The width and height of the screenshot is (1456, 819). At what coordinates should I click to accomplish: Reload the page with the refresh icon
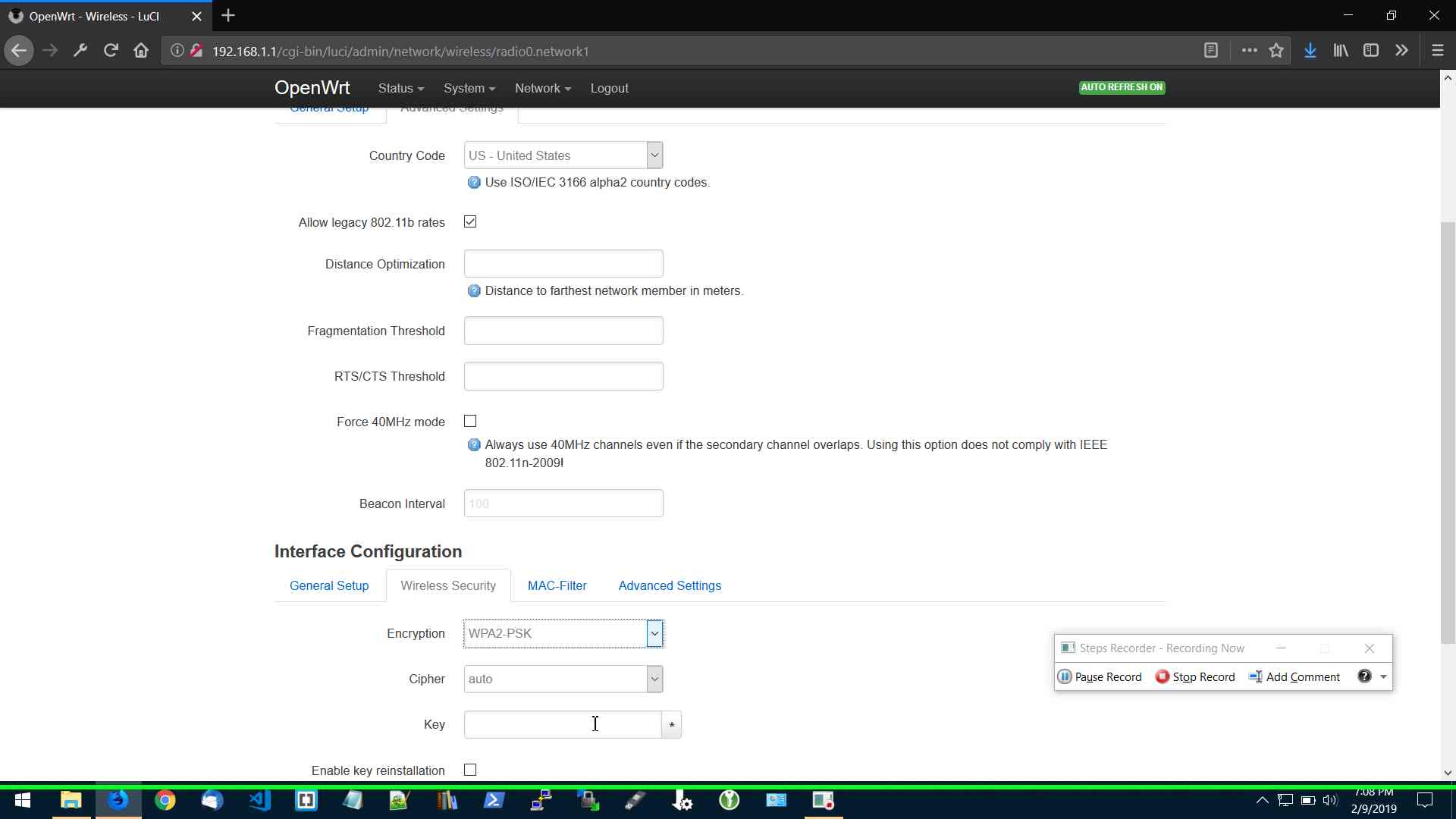(x=111, y=51)
